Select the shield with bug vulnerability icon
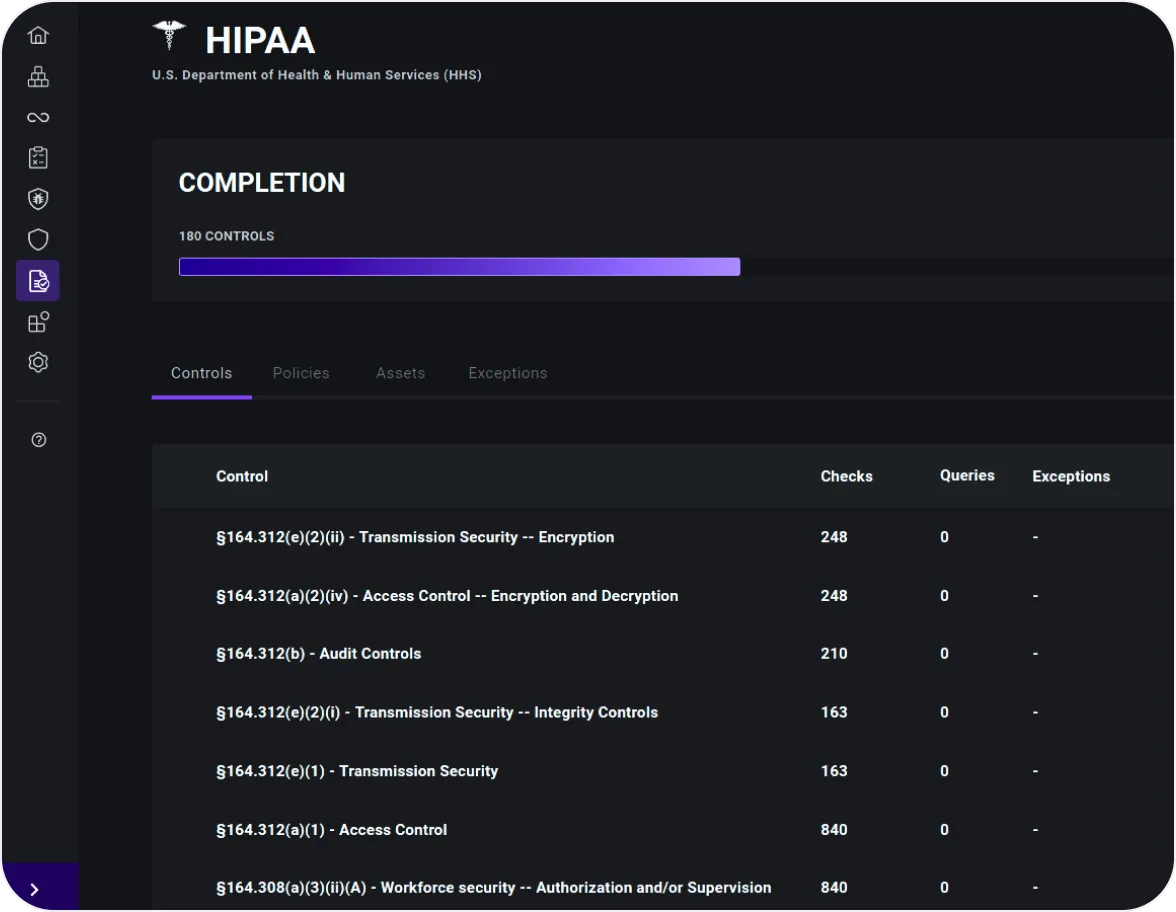 tap(38, 199)
